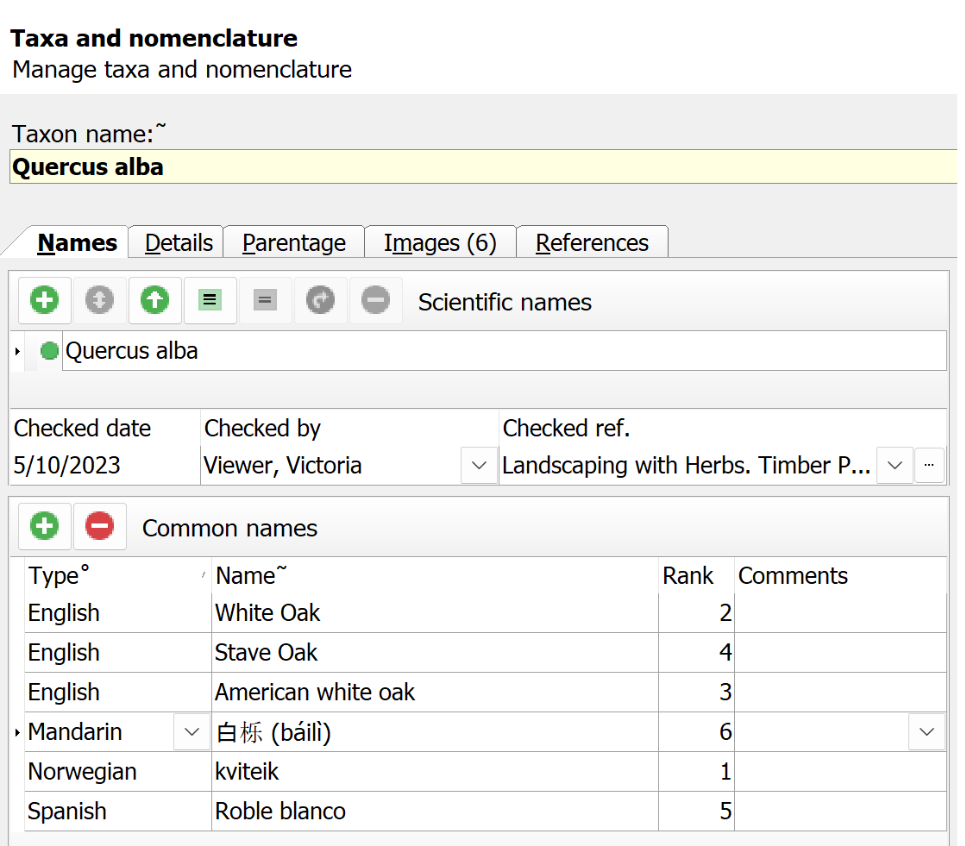Select the Roble blanco name cell

click(434, 811)
